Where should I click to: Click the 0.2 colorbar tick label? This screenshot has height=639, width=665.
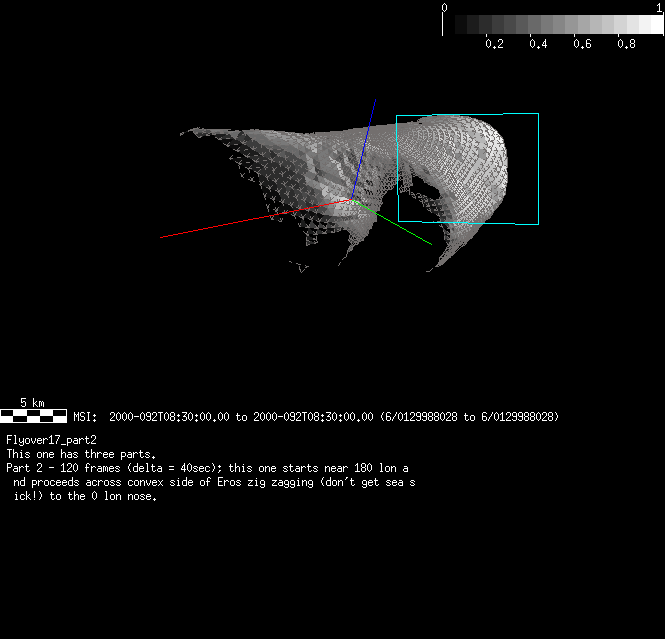(494, 44)
